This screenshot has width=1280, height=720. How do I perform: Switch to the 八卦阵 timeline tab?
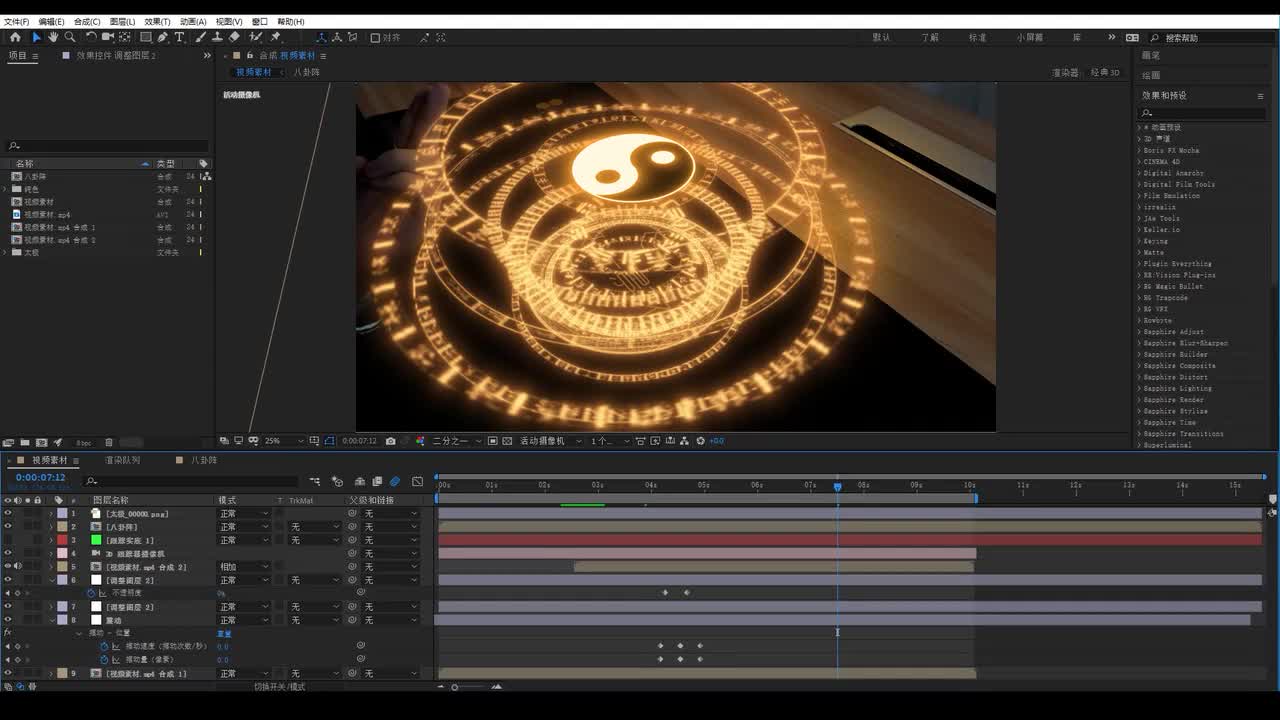203,460
